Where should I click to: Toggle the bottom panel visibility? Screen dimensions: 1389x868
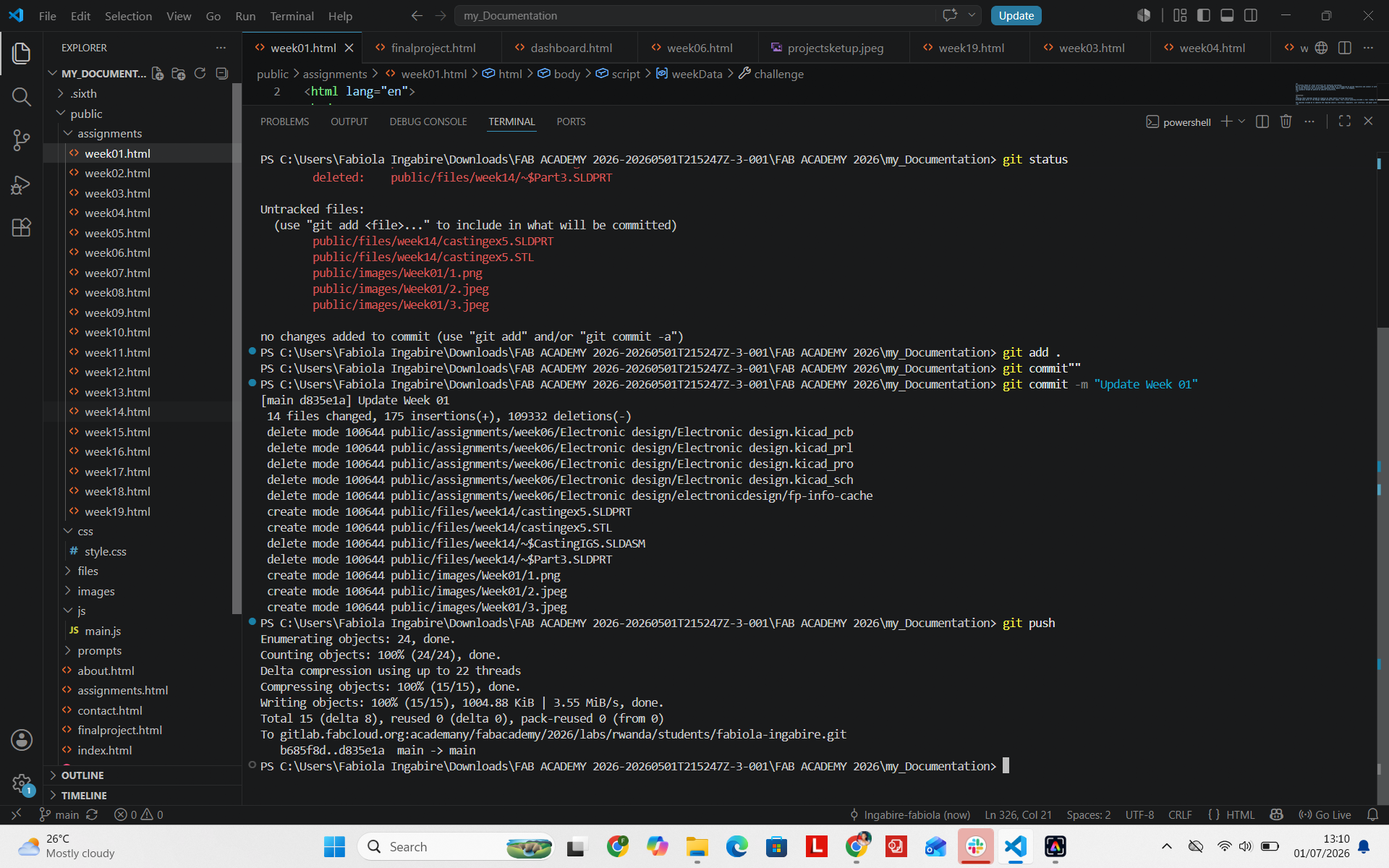[x=1227, y=15]
